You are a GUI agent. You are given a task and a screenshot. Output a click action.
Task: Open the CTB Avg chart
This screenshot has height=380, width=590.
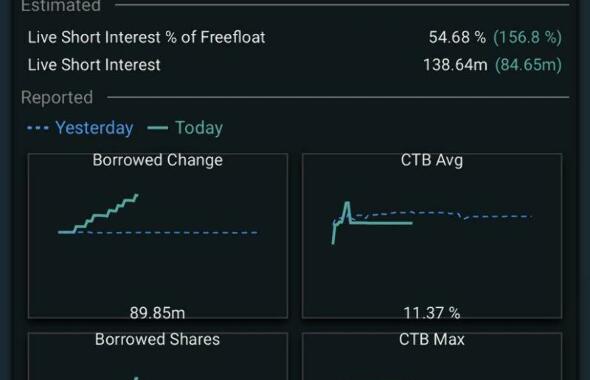432,236
